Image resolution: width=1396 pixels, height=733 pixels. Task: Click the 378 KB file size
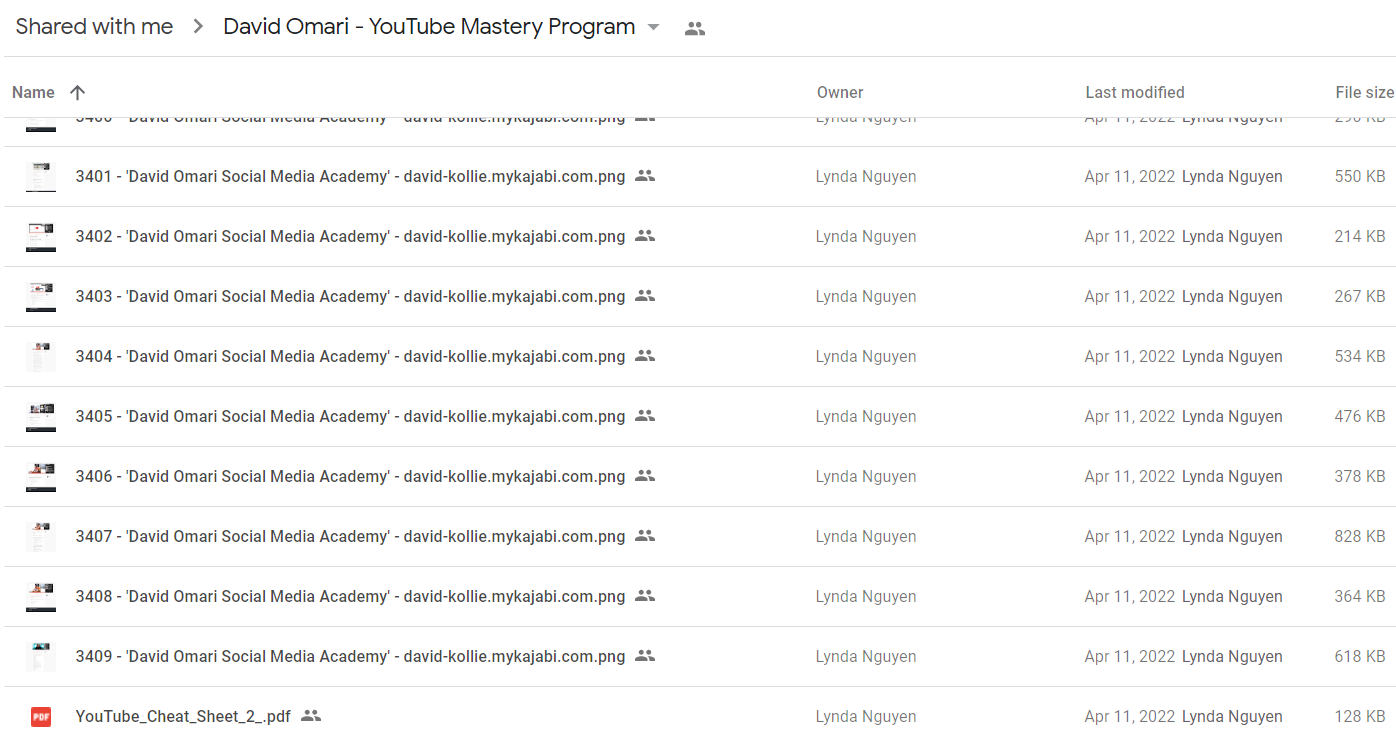[1360, 476]
